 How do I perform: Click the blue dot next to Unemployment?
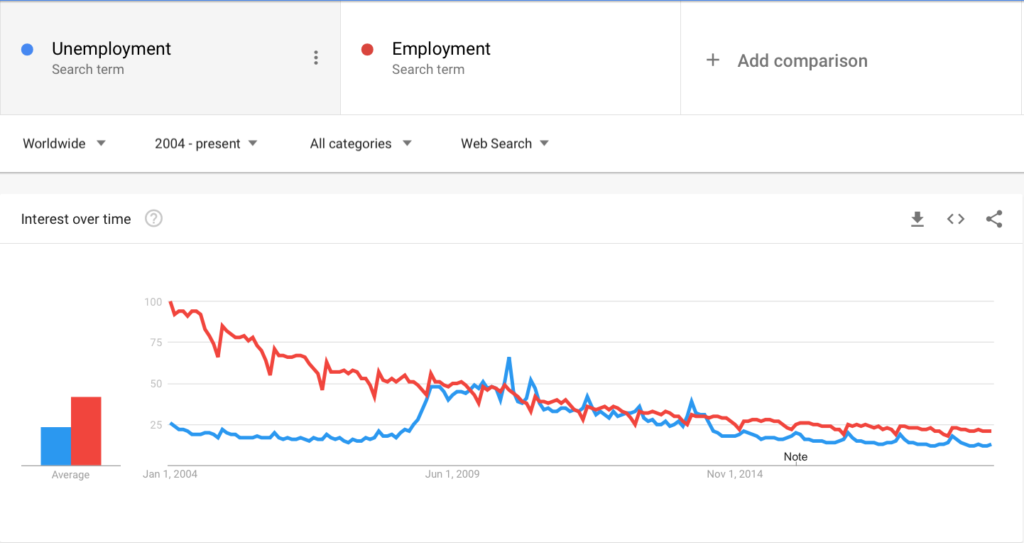pos(27,49)
